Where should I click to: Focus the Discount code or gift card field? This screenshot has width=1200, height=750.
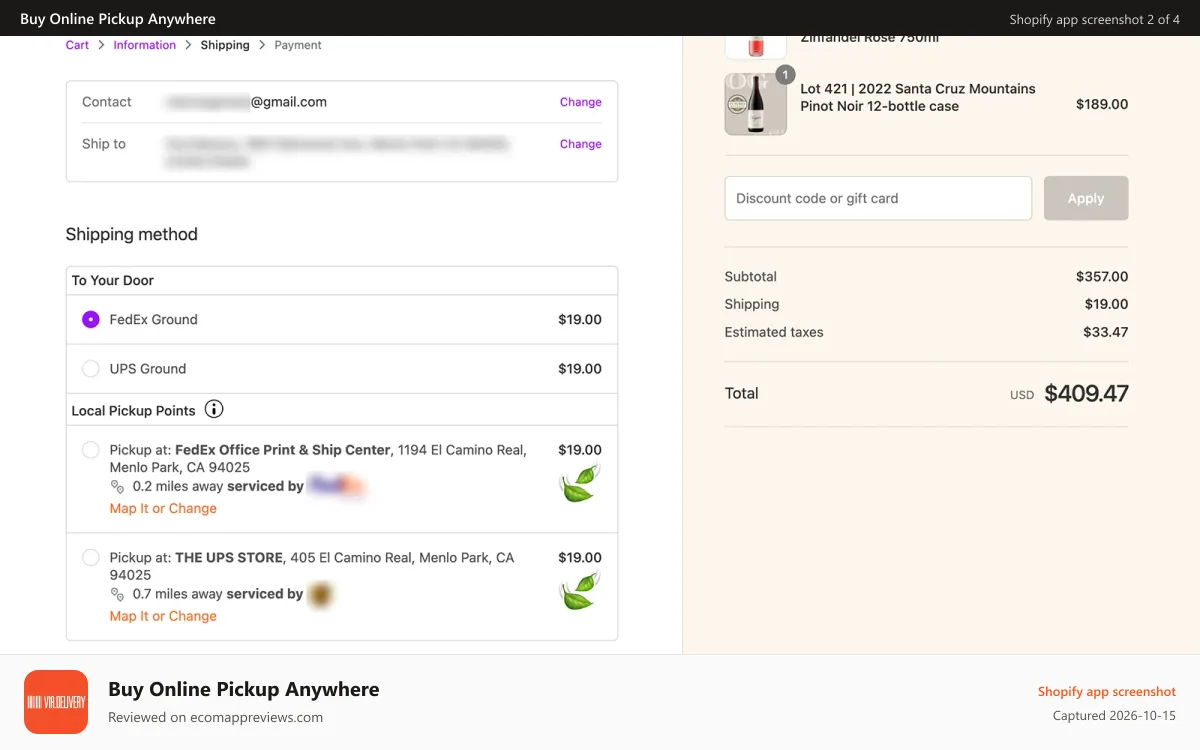pyautogui.click(x=878, y=198)
